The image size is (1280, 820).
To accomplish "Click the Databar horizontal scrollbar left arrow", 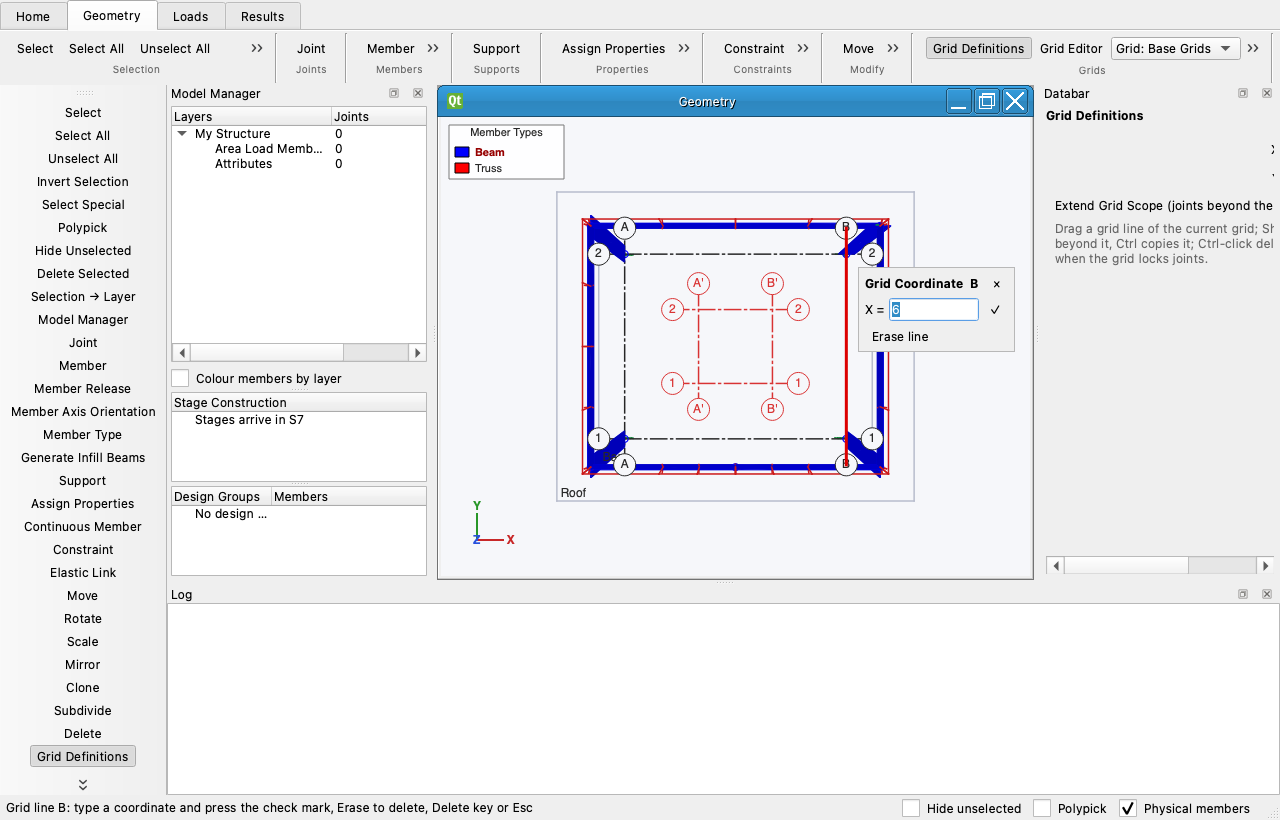I will [x=1055, y=565].
